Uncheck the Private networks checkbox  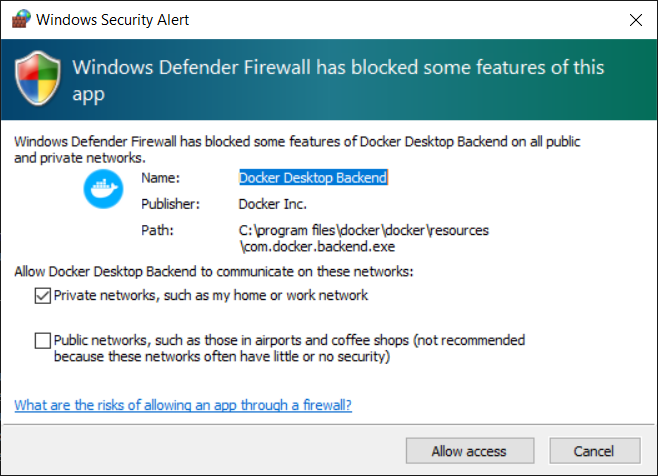(x=42, y=295)
